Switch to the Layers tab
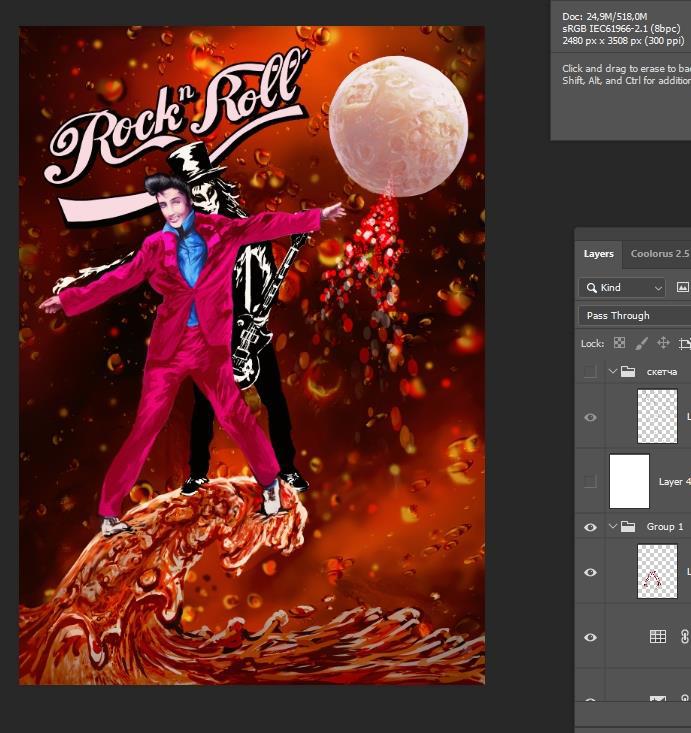The height and width of the screenshot is (733, 691). pyautogui.click(x=598, y=254)
